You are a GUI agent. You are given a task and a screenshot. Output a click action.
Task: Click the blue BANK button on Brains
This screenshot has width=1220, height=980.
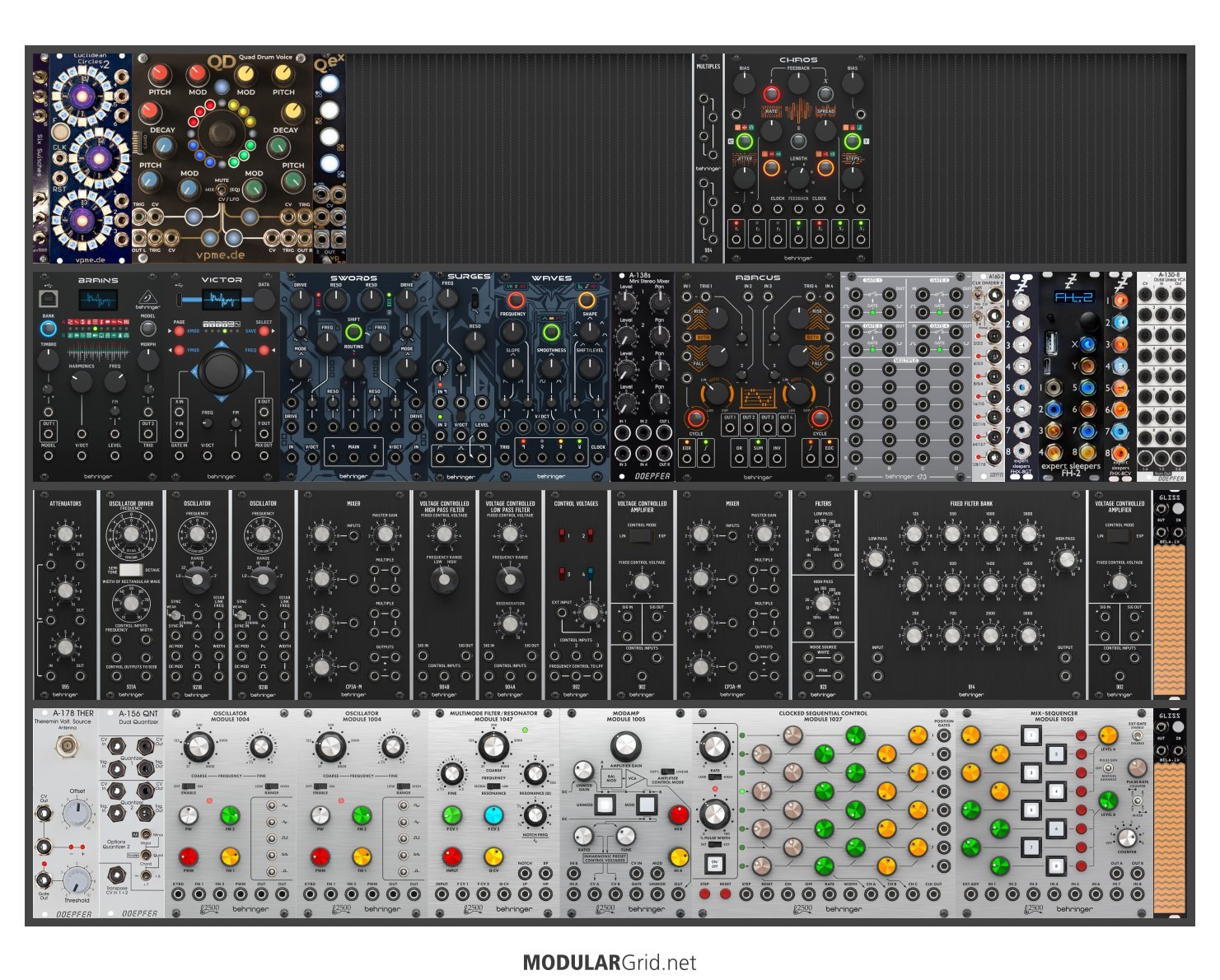(49, 328)
